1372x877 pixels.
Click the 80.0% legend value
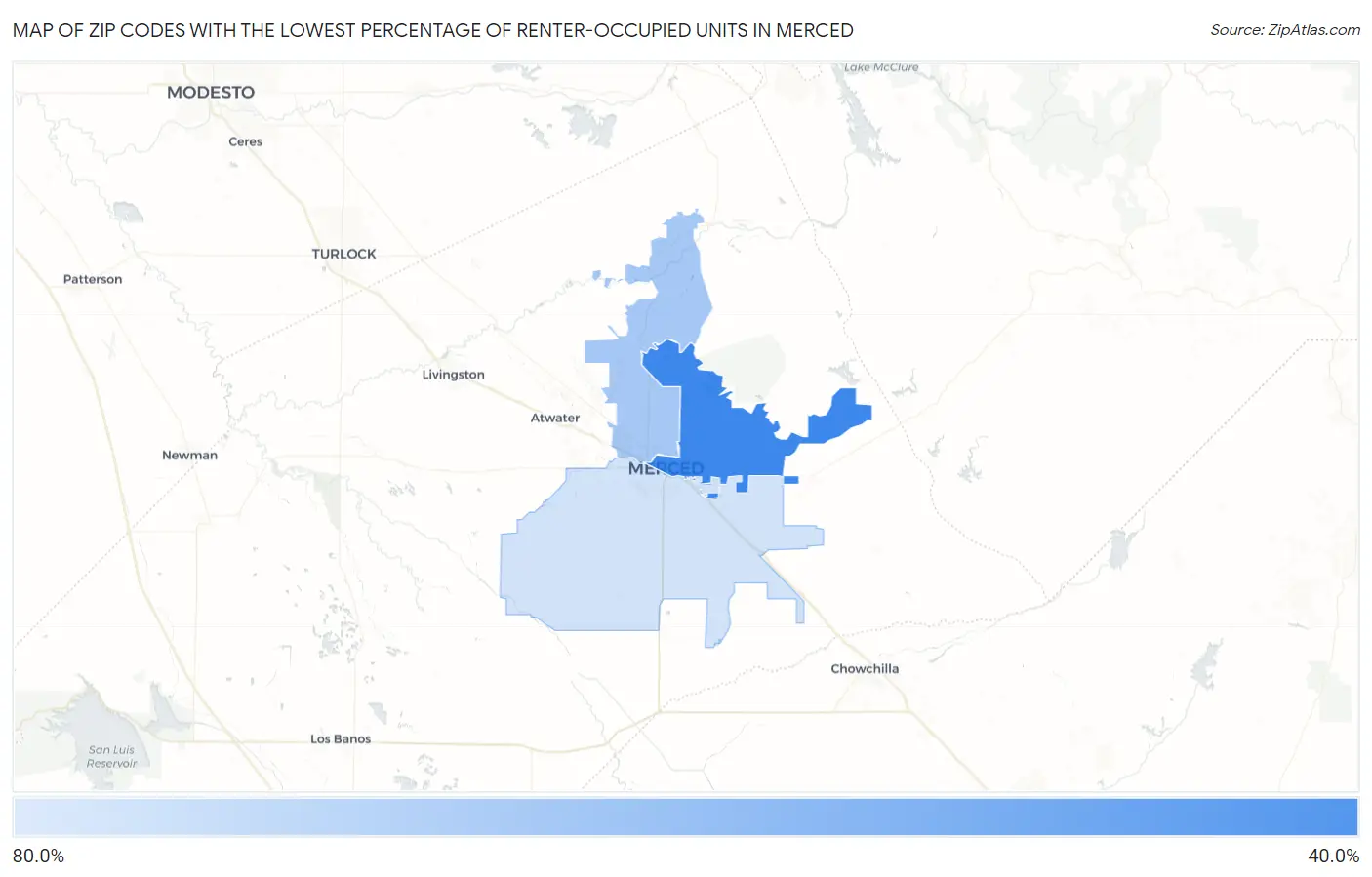click(38, 856)
